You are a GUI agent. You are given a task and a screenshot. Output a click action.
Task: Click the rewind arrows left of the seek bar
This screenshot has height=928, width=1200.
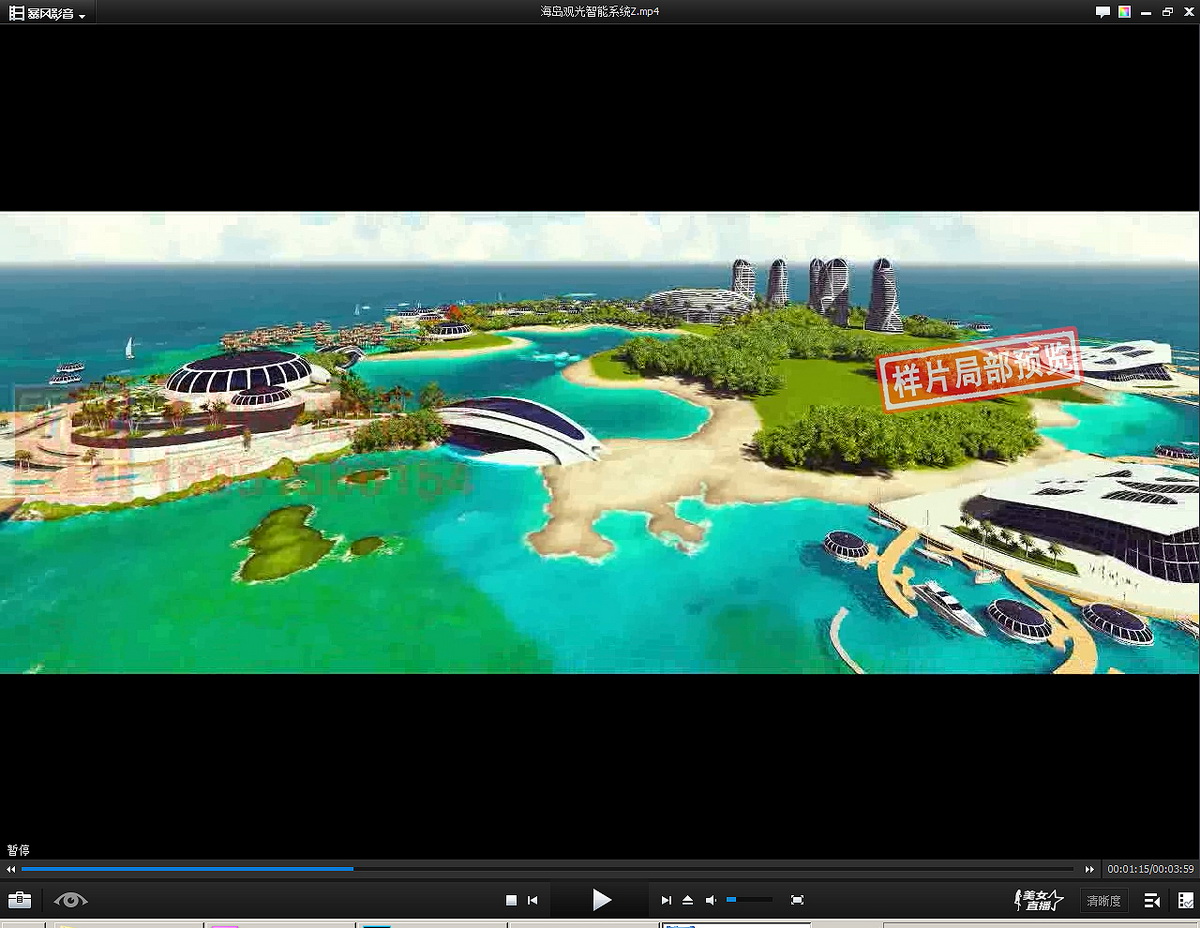tap(11, 869)
